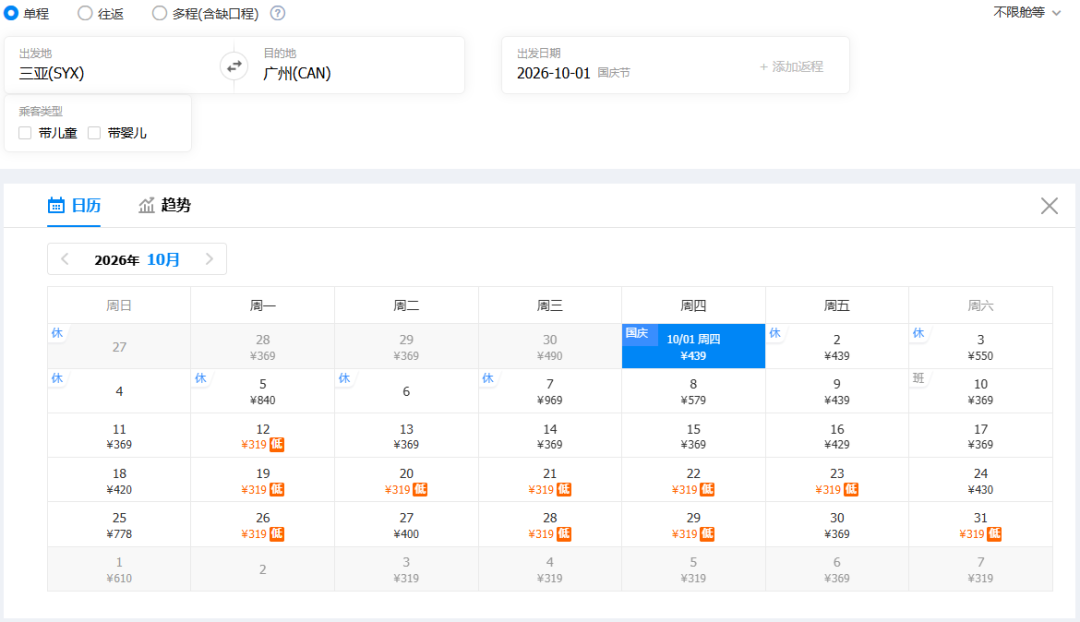Select October 23 low price ¥319
This screenshot has height=622, width=1080.
click(837, 480)
